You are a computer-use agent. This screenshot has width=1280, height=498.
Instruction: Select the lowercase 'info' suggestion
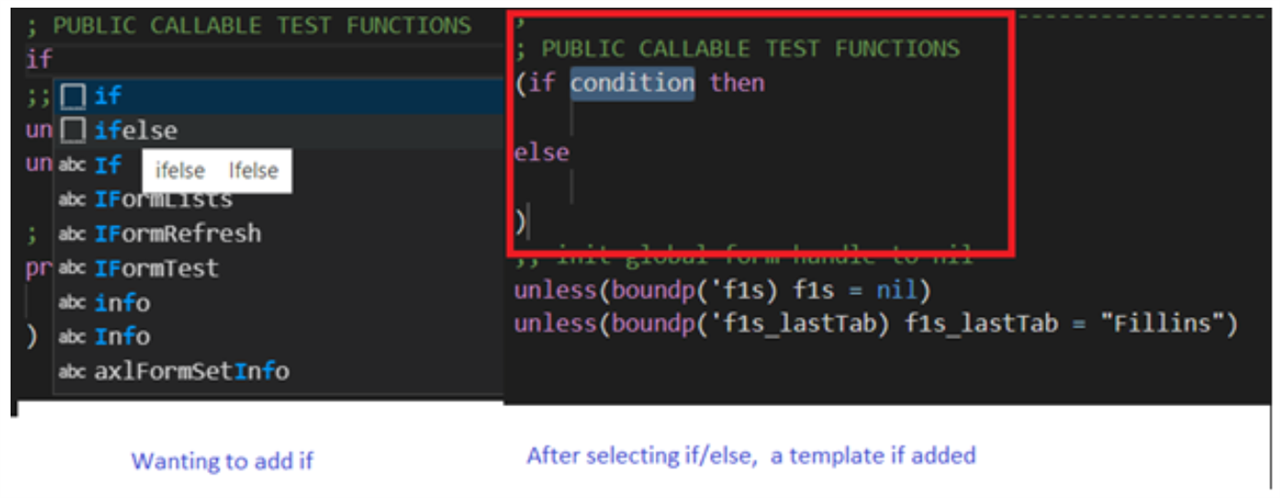click(278, 303)
